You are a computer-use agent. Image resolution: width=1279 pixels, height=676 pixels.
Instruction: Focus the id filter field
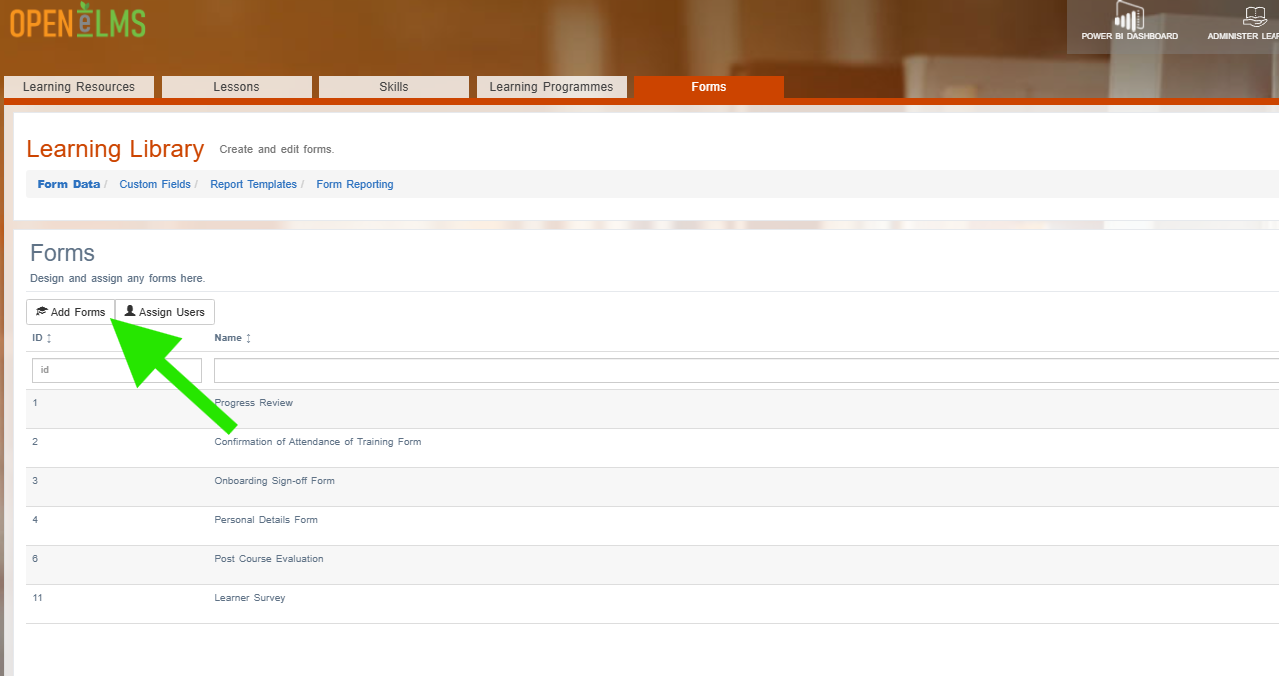[117, 370]
